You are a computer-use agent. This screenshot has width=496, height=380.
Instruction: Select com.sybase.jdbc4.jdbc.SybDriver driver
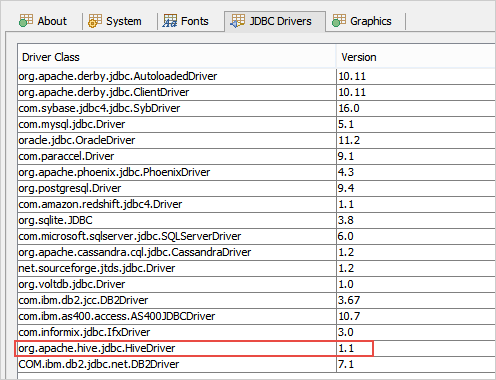pos(257,108)
